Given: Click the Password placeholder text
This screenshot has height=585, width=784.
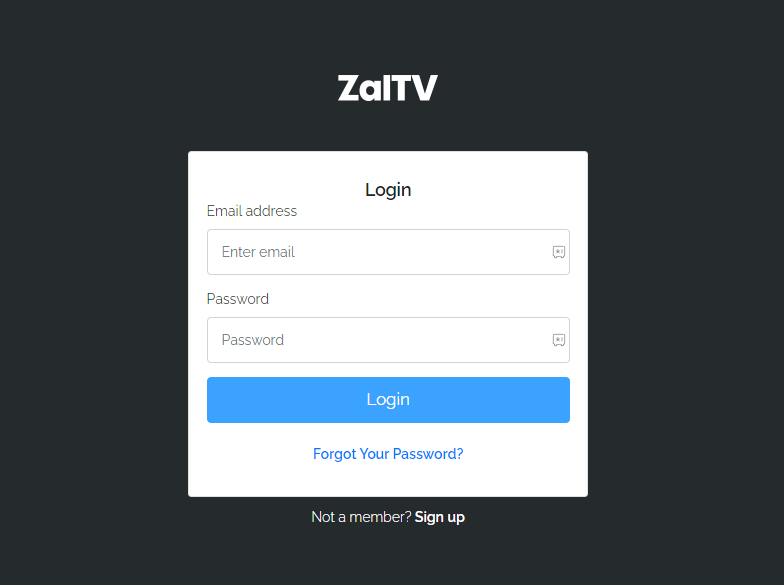Looking at the screenshot, I should point(252,340).
